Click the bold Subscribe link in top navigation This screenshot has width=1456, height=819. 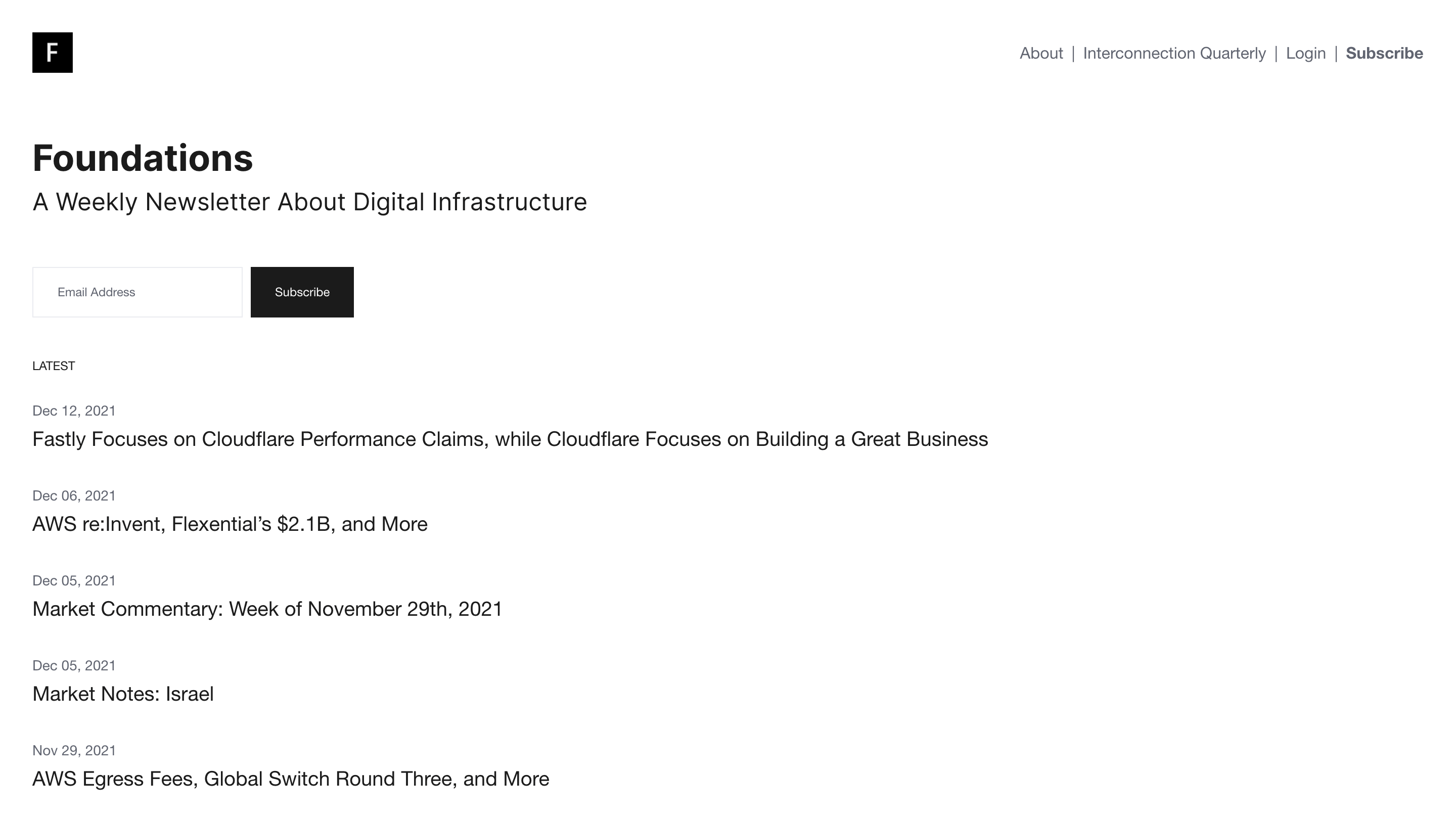(x=1384, y=53)
